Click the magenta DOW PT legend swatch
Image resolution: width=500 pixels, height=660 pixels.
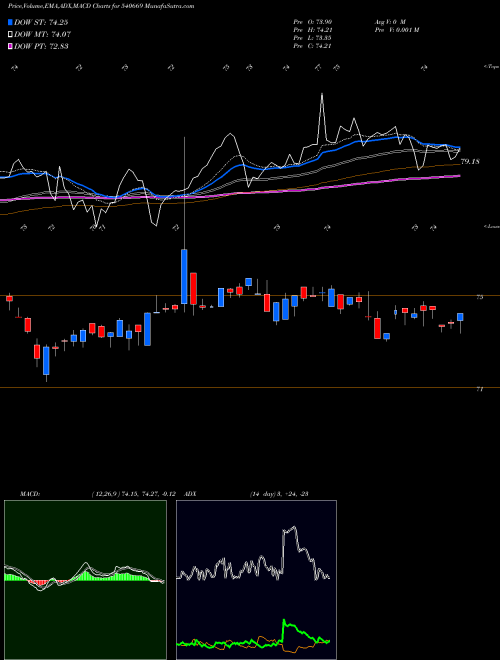10,46
